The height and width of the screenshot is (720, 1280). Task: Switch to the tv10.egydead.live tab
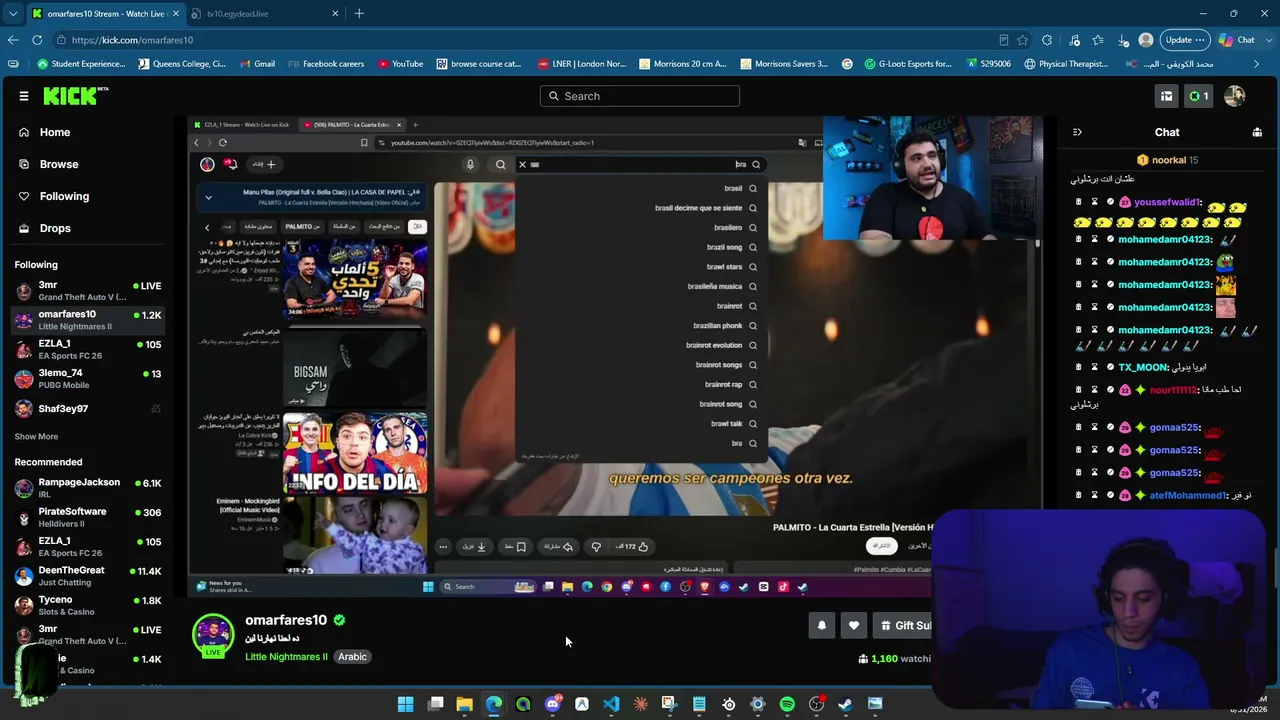(262, 14)
